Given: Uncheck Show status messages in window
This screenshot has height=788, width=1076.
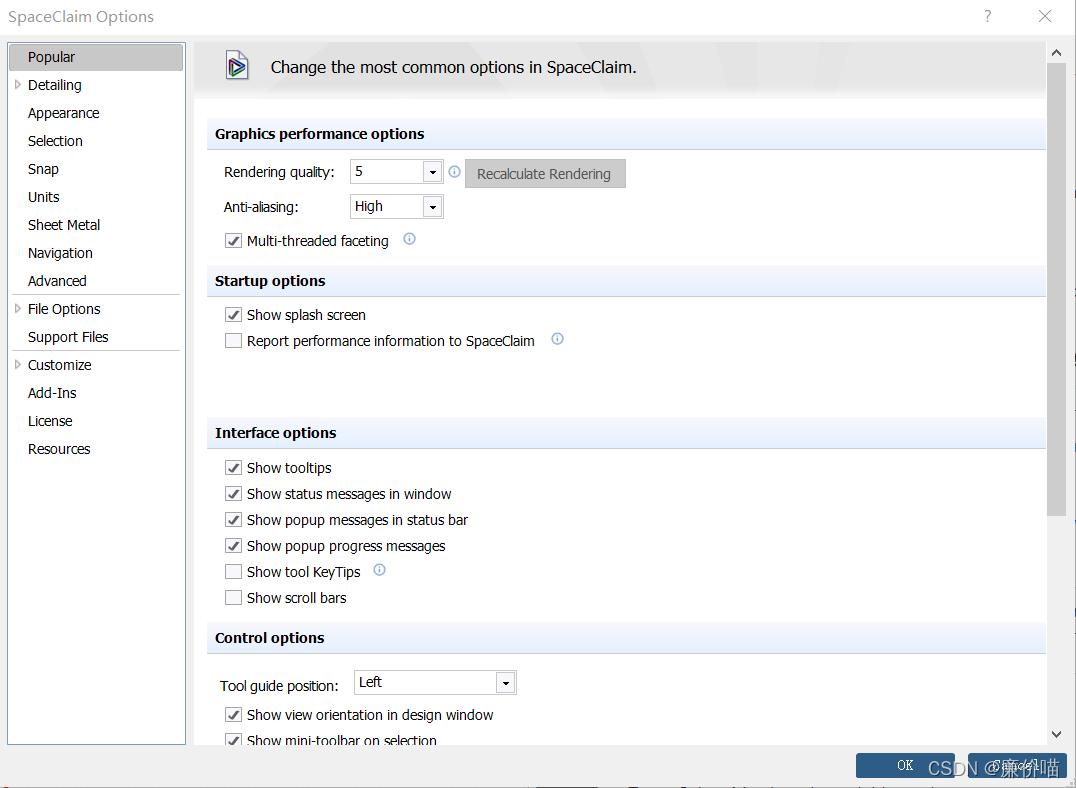Looking at the screenshot, I should pyautogui.click(x=233, y=494).
